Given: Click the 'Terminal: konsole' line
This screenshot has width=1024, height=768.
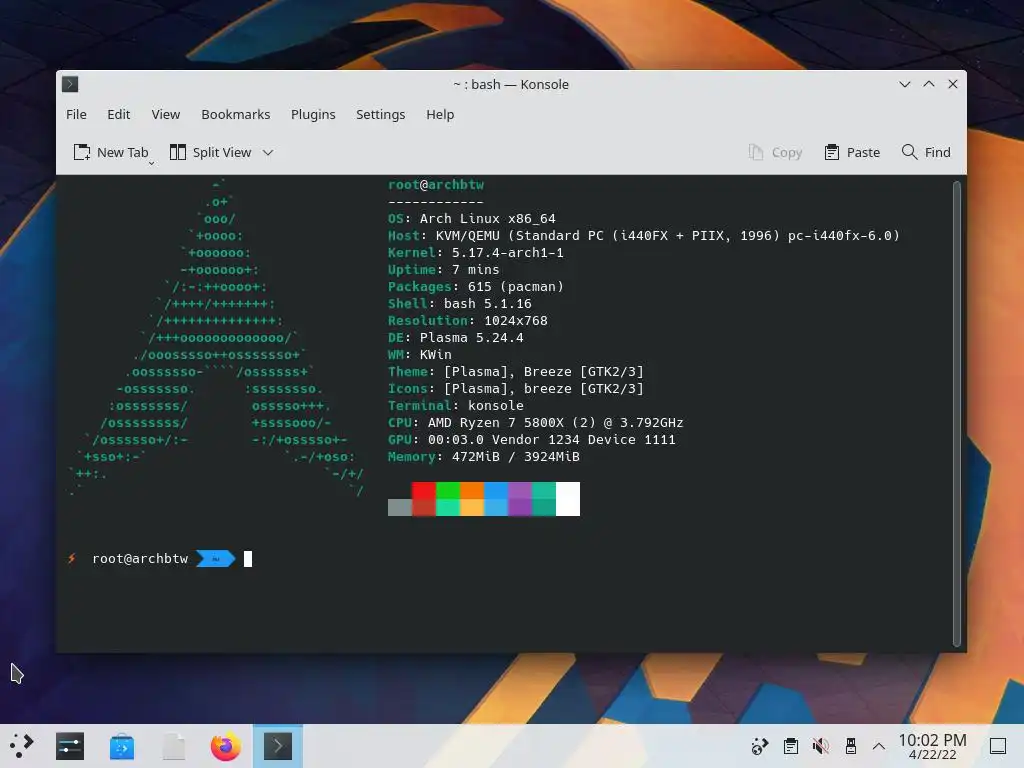Looking at the screenshot, I should tap(456, 406).
